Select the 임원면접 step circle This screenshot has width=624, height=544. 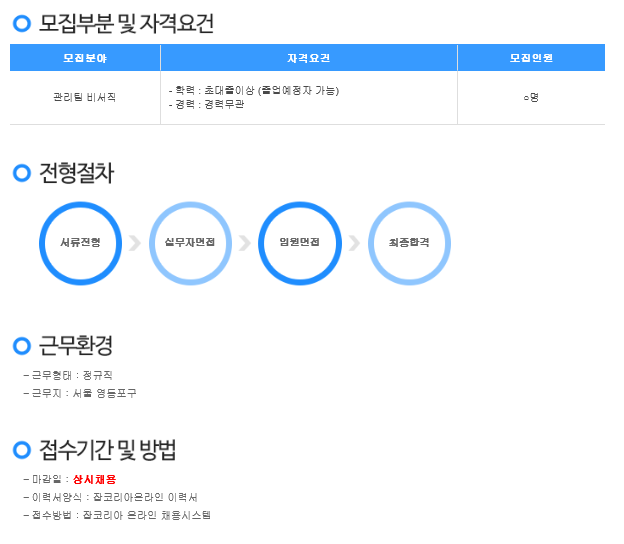(300, 243)
